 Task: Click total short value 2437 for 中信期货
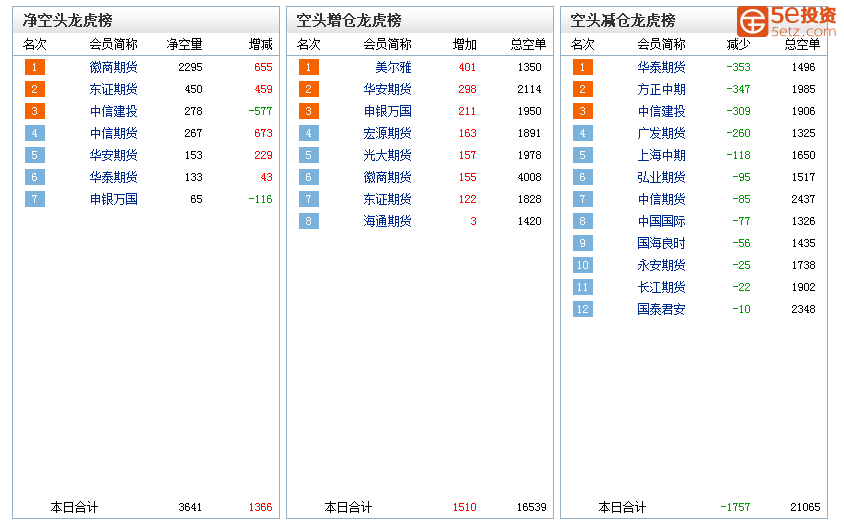point(803,199)
